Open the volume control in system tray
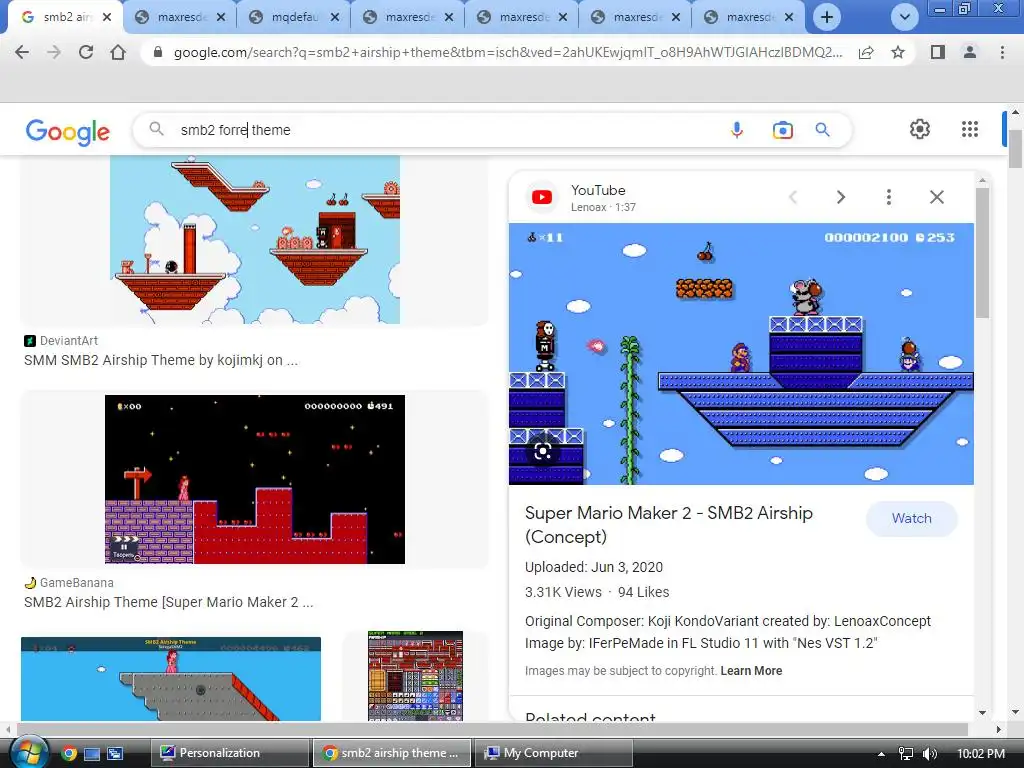 (929, 754)
